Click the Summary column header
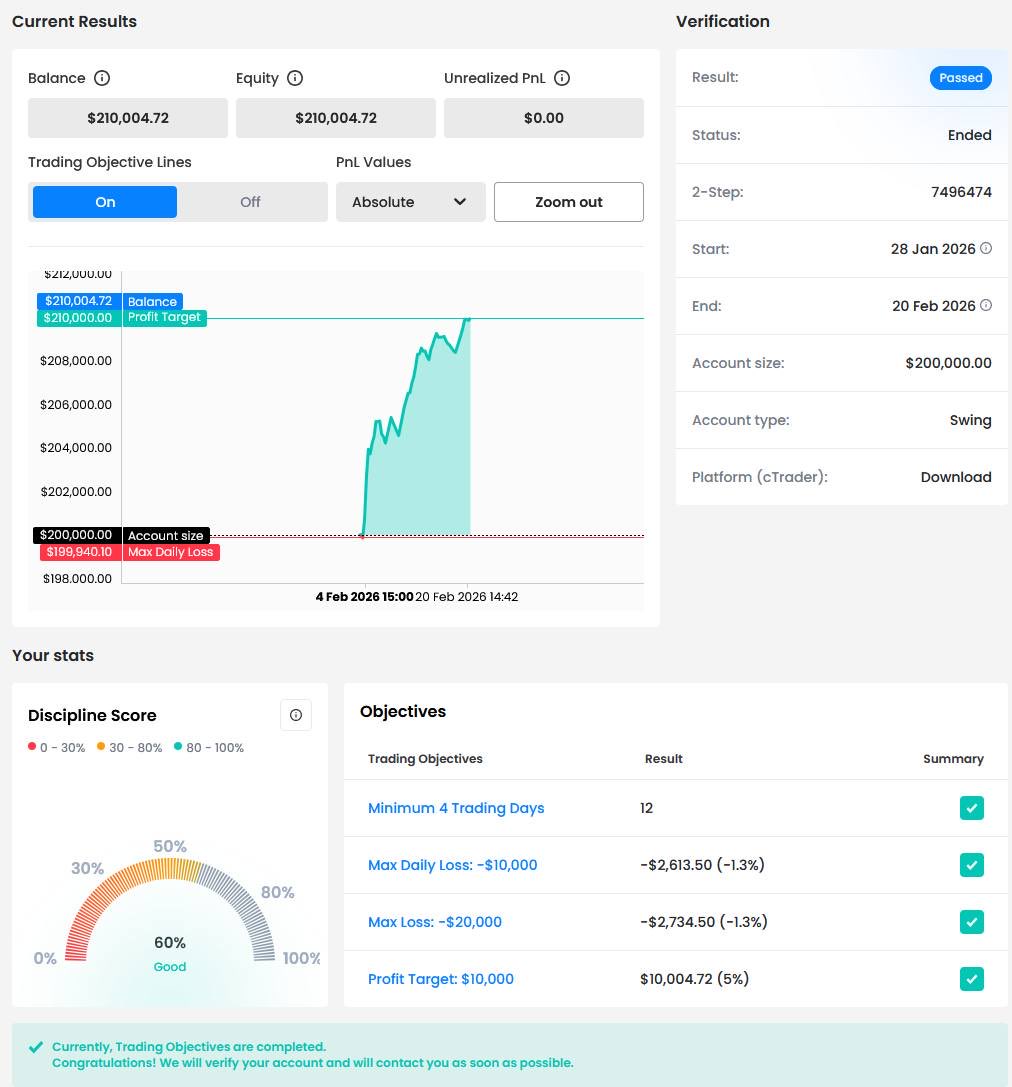1012x1087 pixels. 953,758
